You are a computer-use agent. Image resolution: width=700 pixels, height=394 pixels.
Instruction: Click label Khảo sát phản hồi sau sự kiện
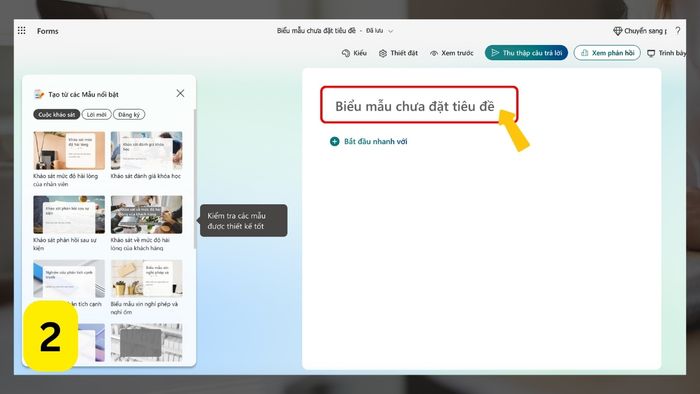[x=65, y=244]
